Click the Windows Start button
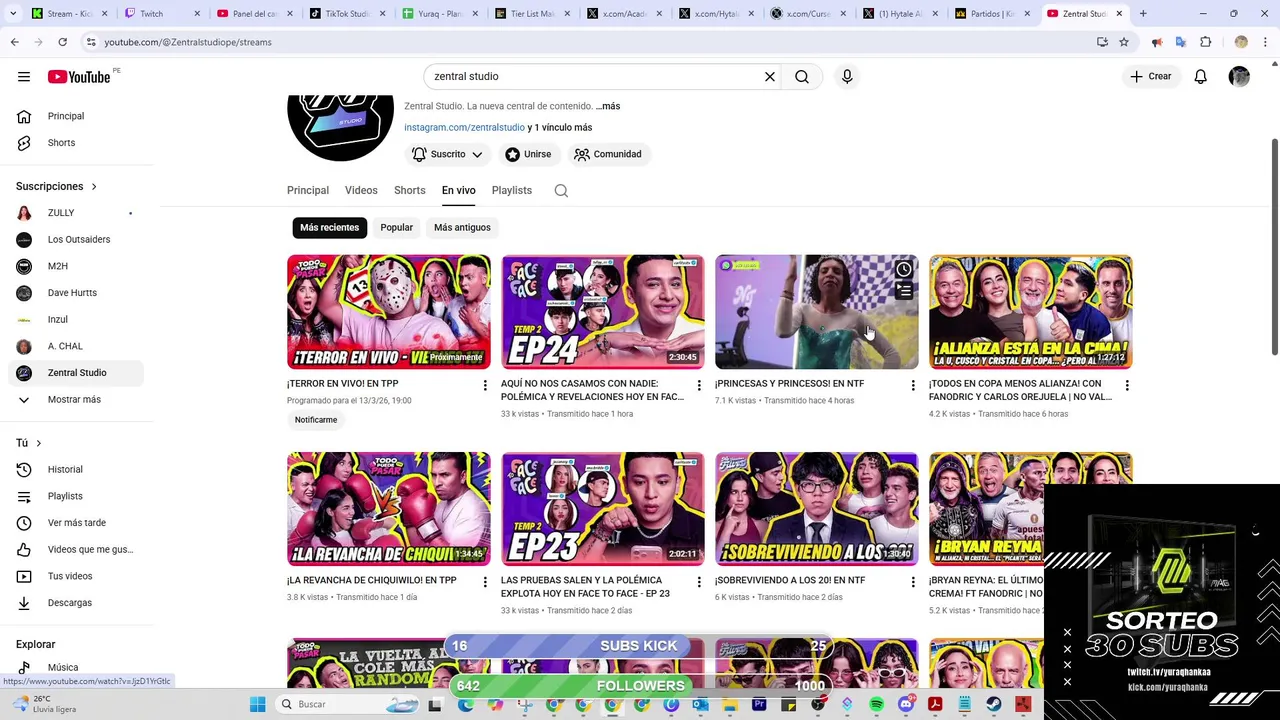Screen dimensions: 1280x720 point(258,704)
